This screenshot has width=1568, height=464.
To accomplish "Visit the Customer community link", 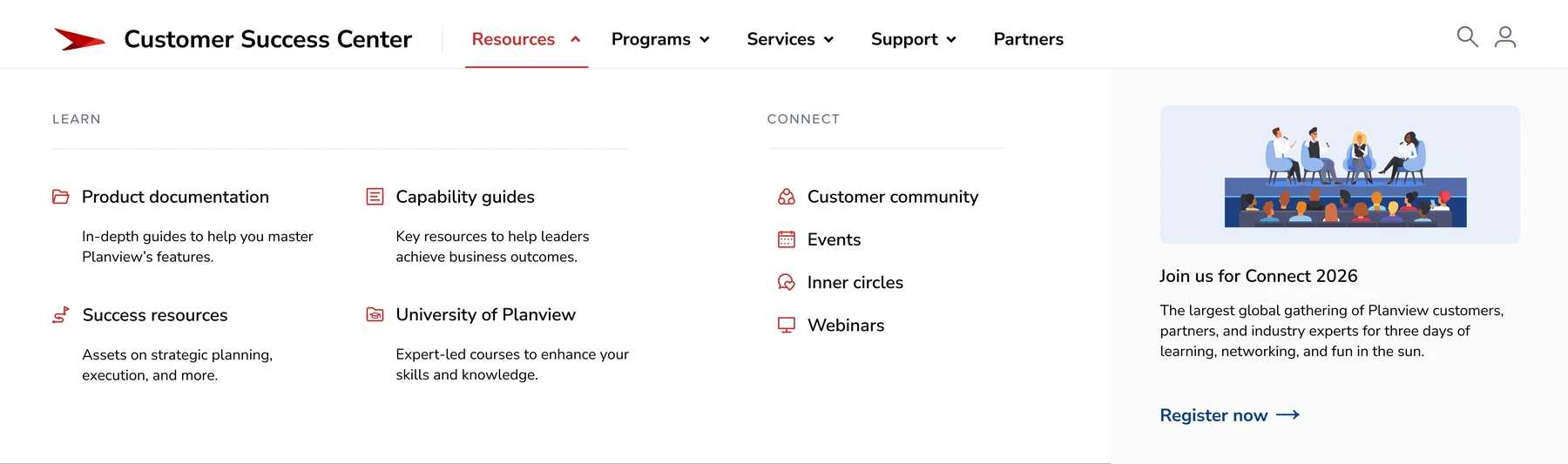I will pyautogui.click(x=893, y=197).
